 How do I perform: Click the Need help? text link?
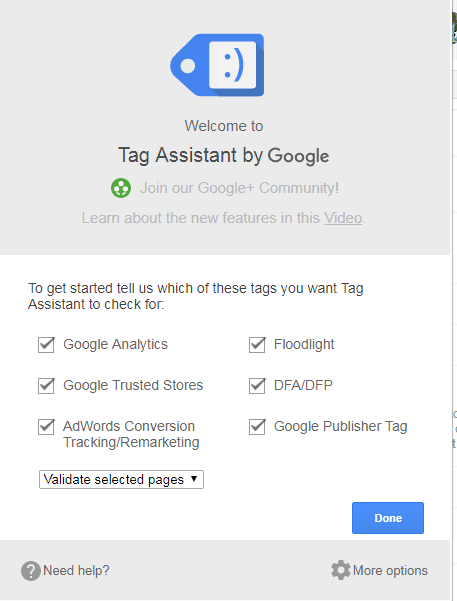click(x=76, y=571)
